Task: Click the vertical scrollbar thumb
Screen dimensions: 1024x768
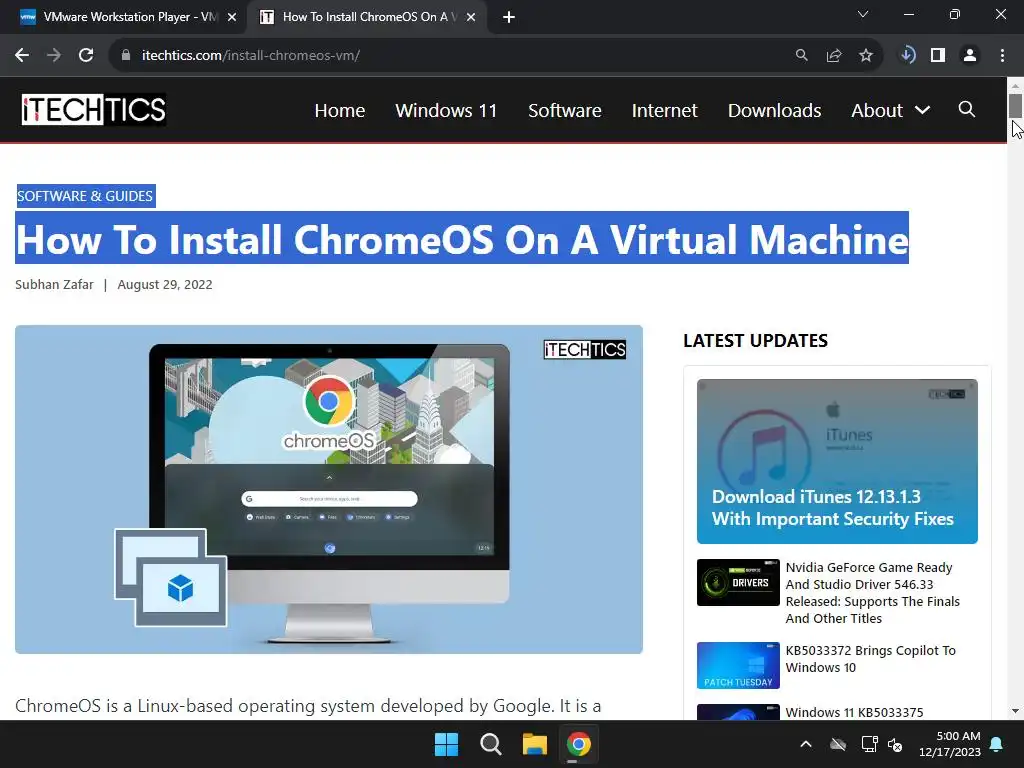Action: (x=1015, y=106)
